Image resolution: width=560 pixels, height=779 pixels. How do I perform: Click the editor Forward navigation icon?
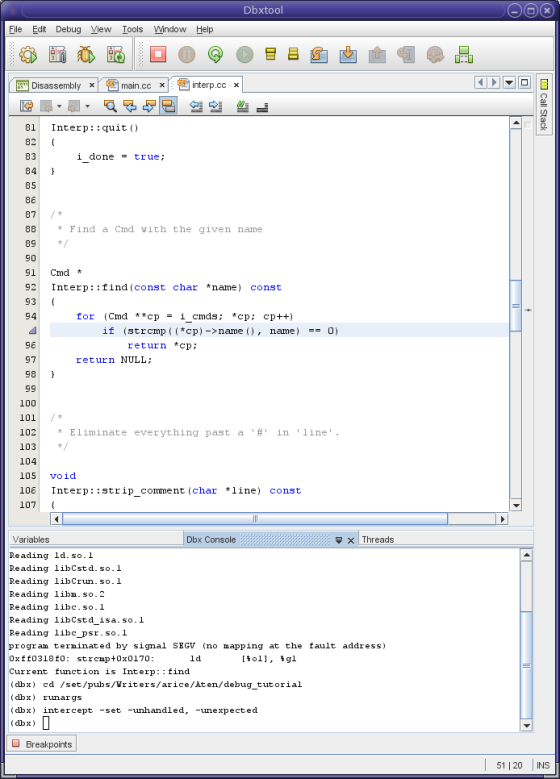tap(75, 106)
